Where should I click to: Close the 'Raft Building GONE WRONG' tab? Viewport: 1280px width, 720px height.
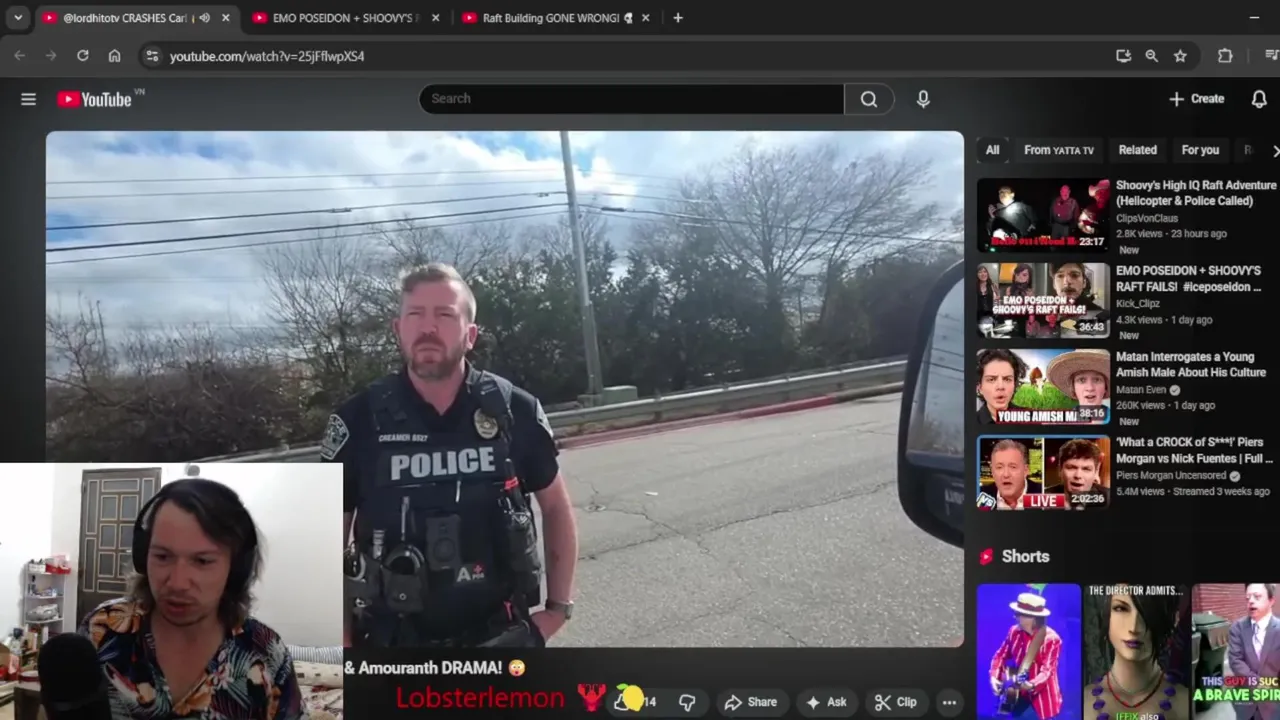(645, 18)
